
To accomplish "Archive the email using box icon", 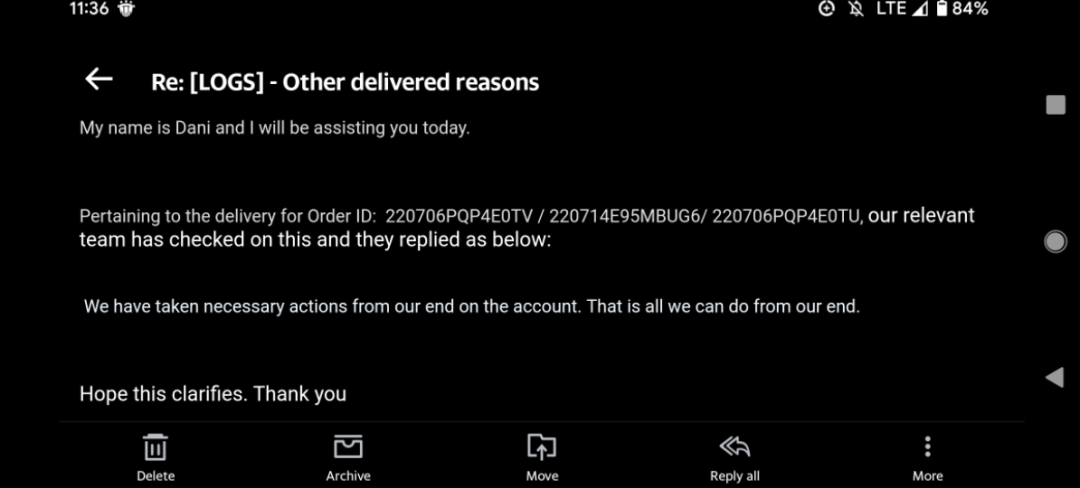I will point(348,447).
